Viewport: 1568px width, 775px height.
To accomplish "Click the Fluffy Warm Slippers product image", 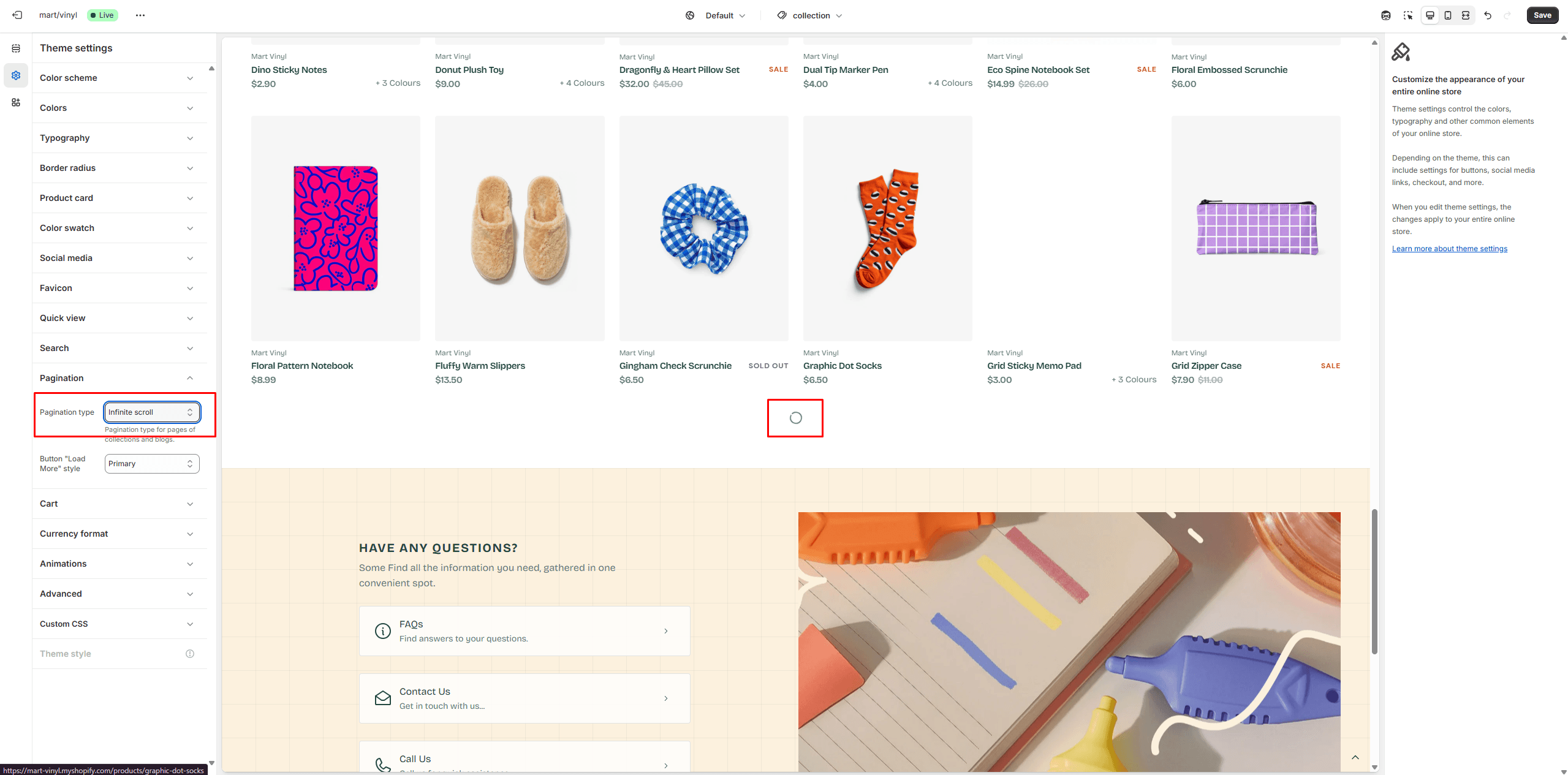I will [520, 229].
